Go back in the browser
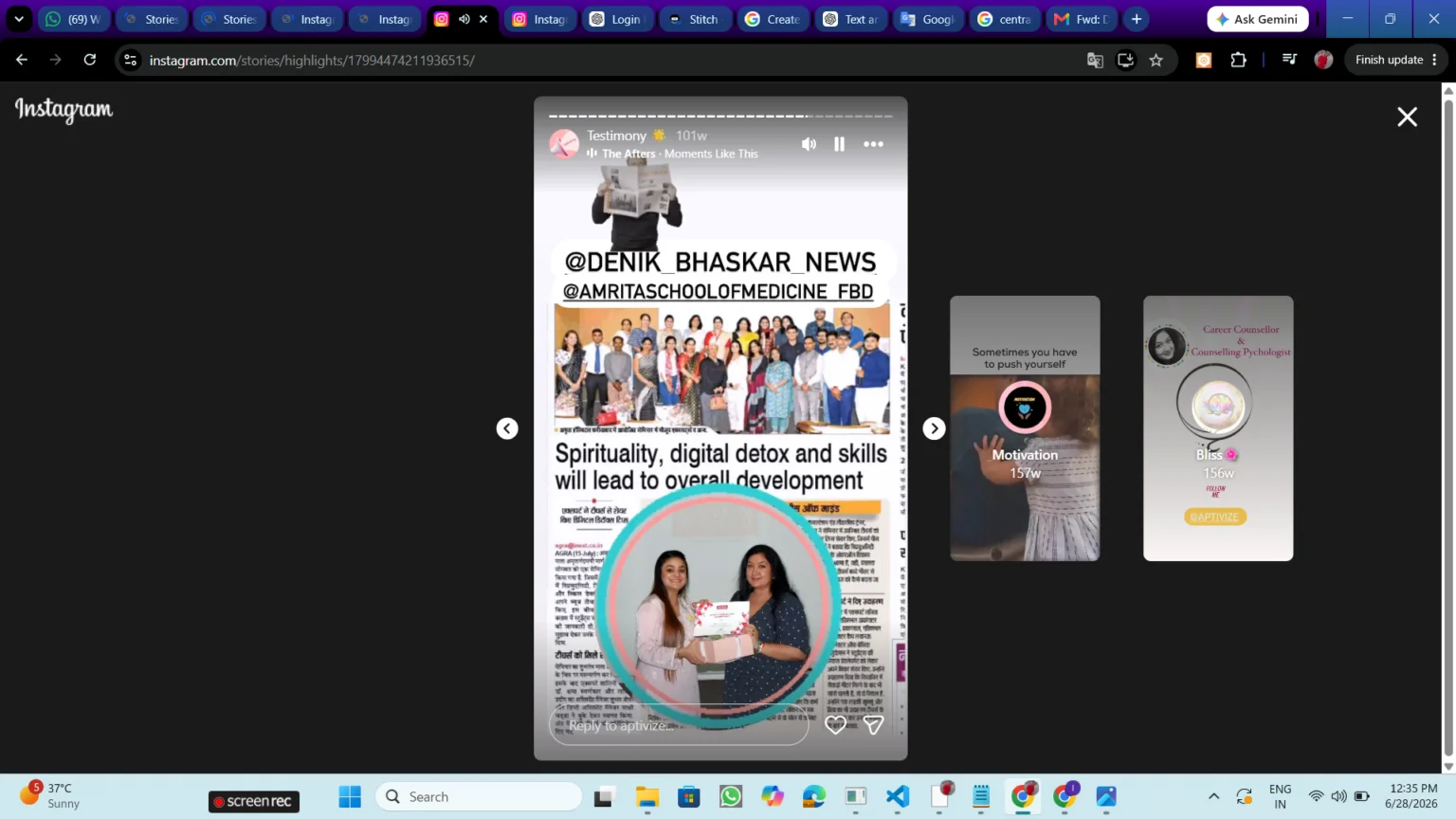The width and height of the screenshot is (1456, 819). (x=22, y=60)
